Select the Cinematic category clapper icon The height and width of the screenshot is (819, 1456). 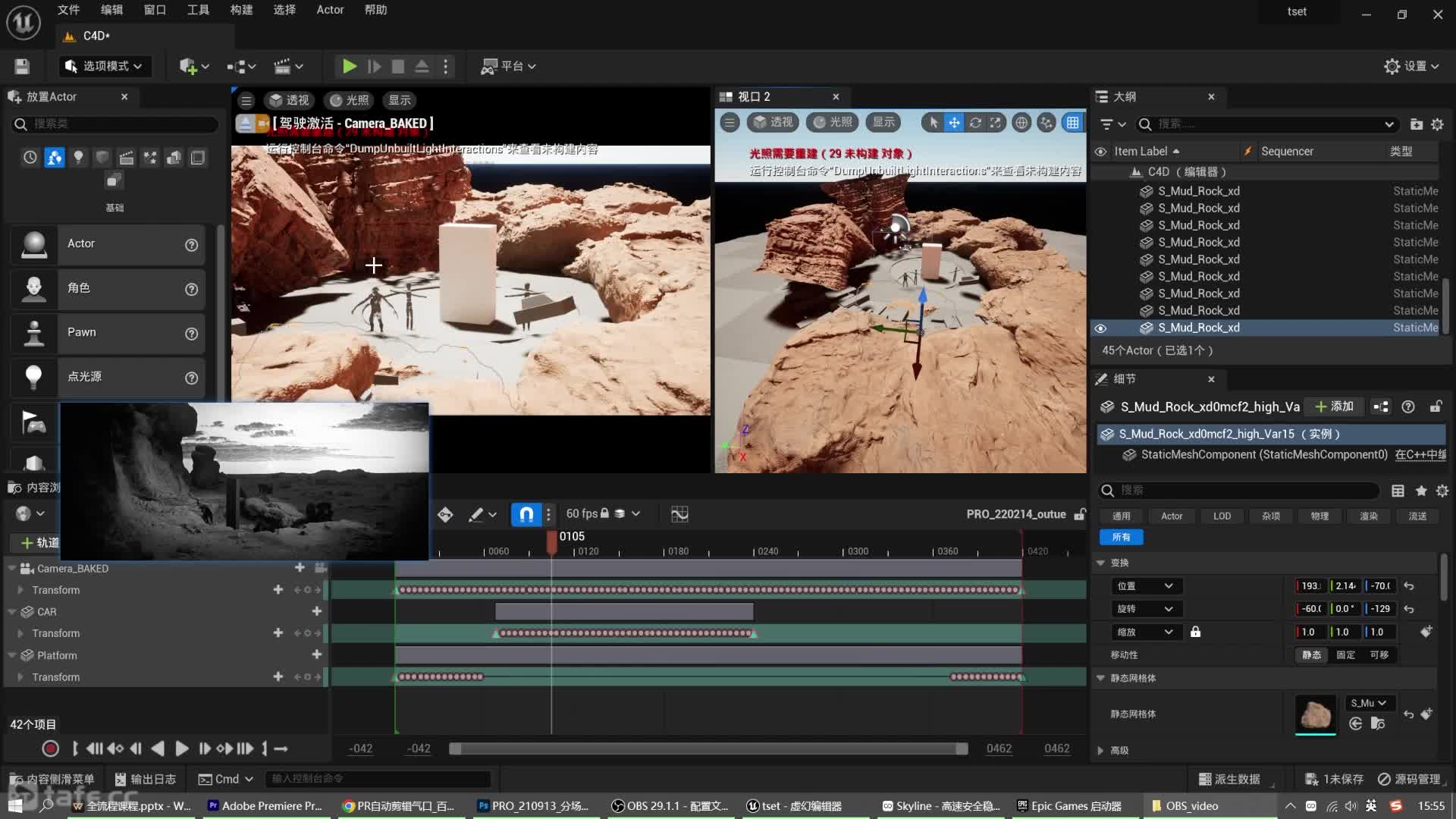127,157
